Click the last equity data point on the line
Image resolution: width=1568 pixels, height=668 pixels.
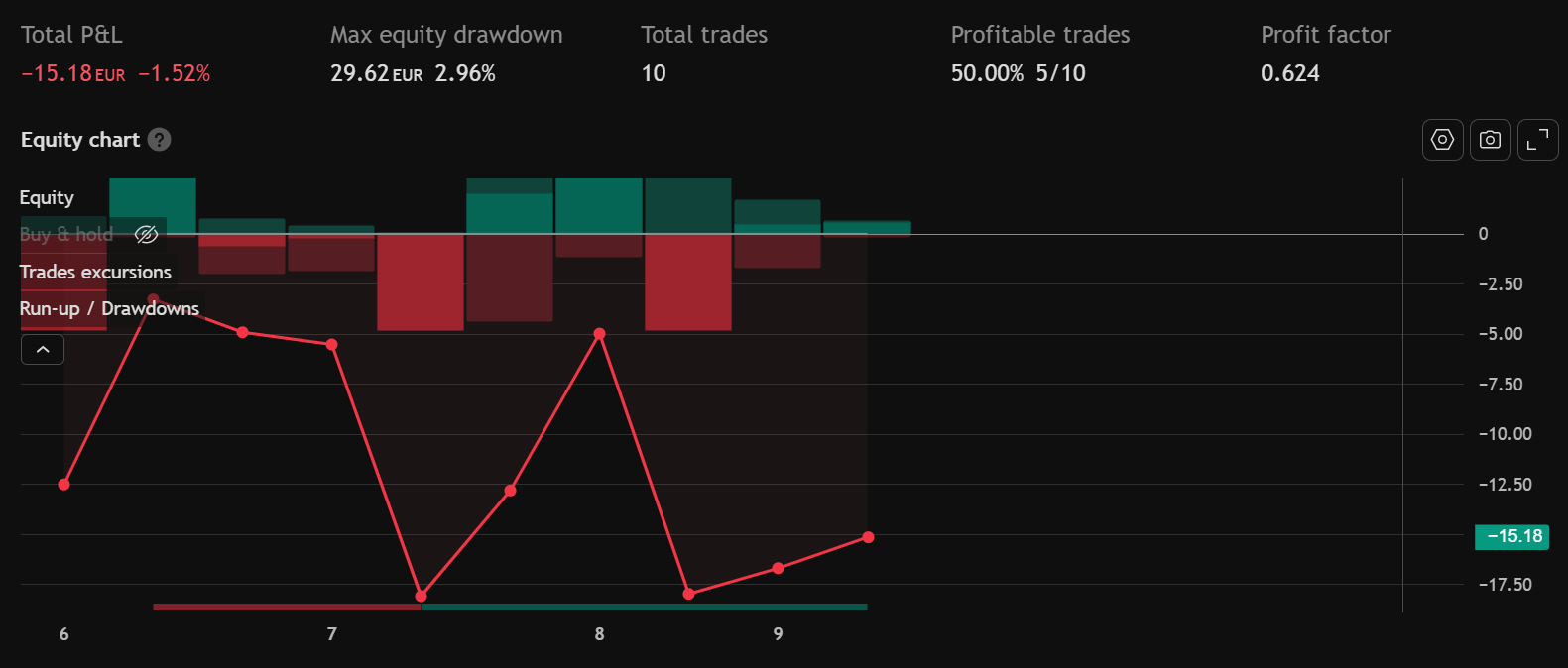(x=868, y=537)
